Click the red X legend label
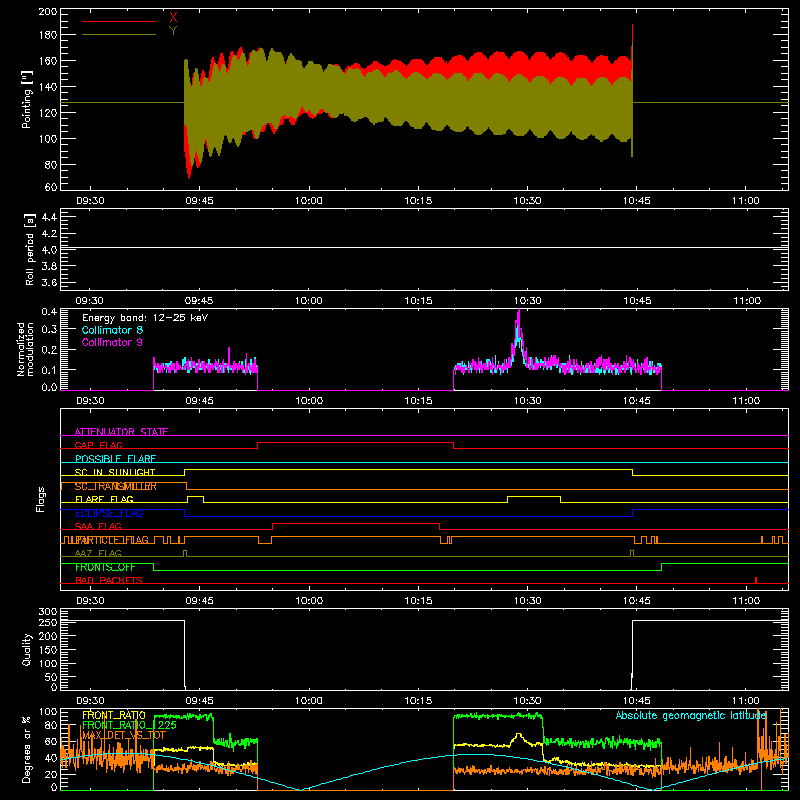Viewport: 800px width, 800px height. pyautogui.click(x=173, y=17)
